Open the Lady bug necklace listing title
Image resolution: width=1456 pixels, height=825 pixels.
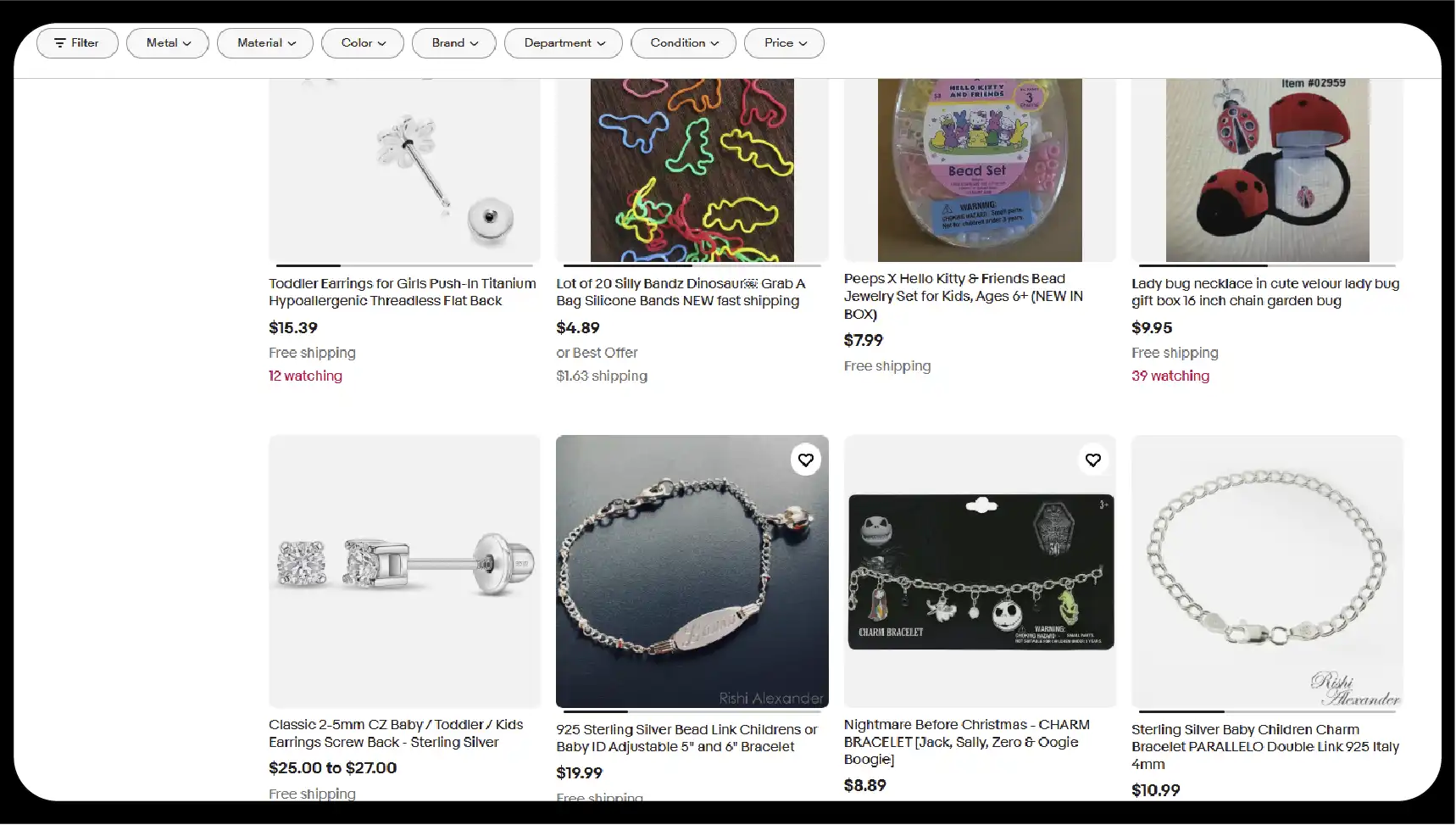[1264, 292]
